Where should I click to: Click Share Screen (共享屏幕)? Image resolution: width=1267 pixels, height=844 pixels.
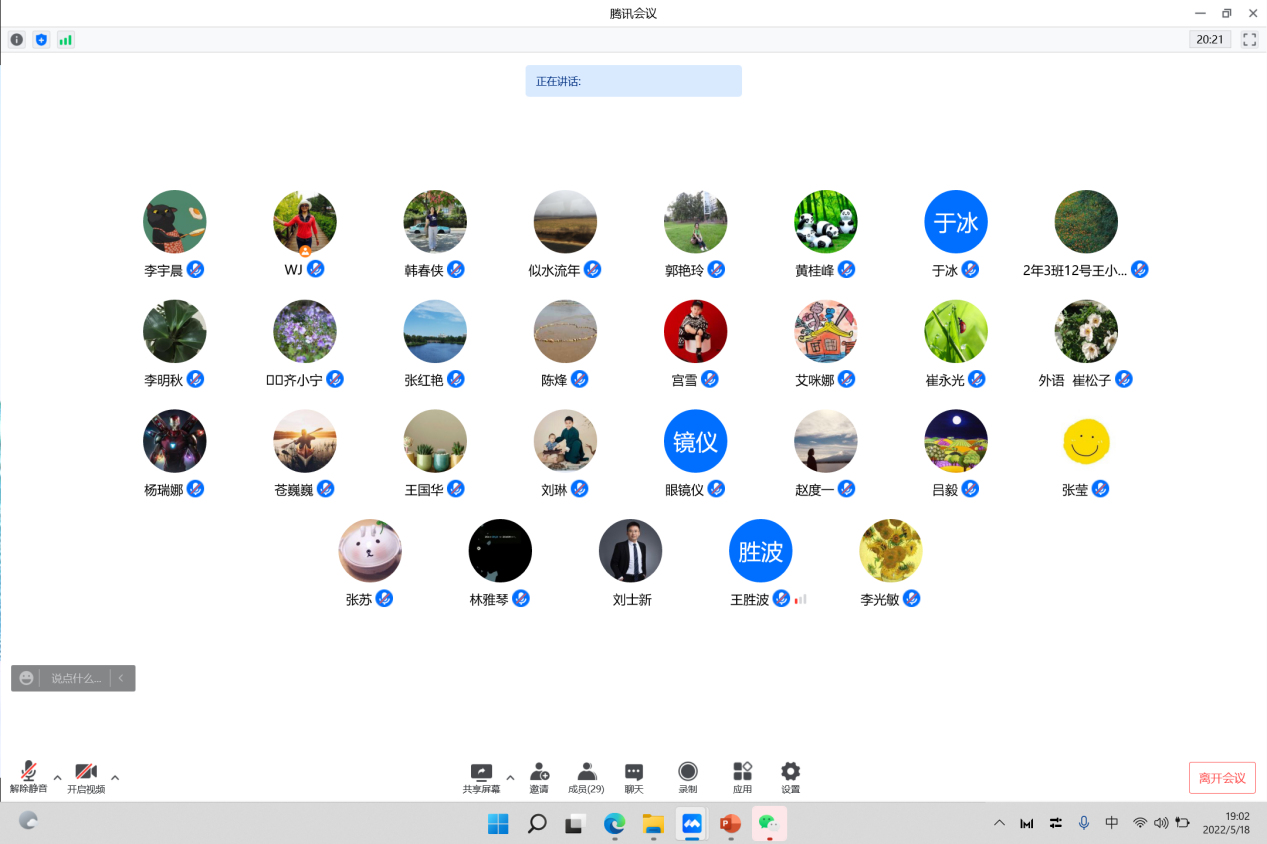pos(481,777)
